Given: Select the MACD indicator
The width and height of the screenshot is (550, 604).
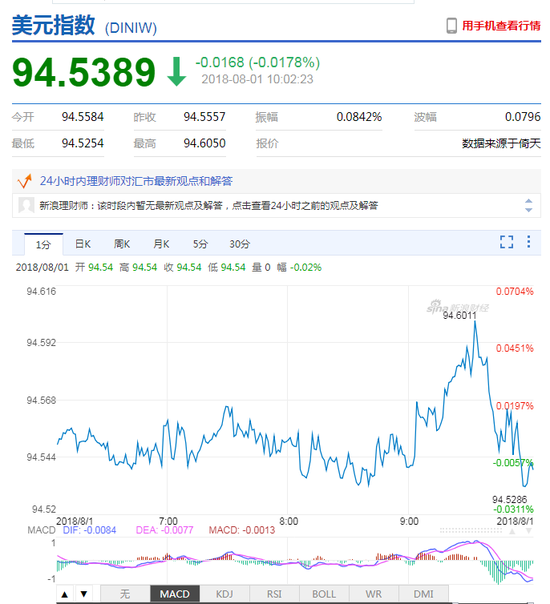Looking at the screenshot, I should coord(174,594).
